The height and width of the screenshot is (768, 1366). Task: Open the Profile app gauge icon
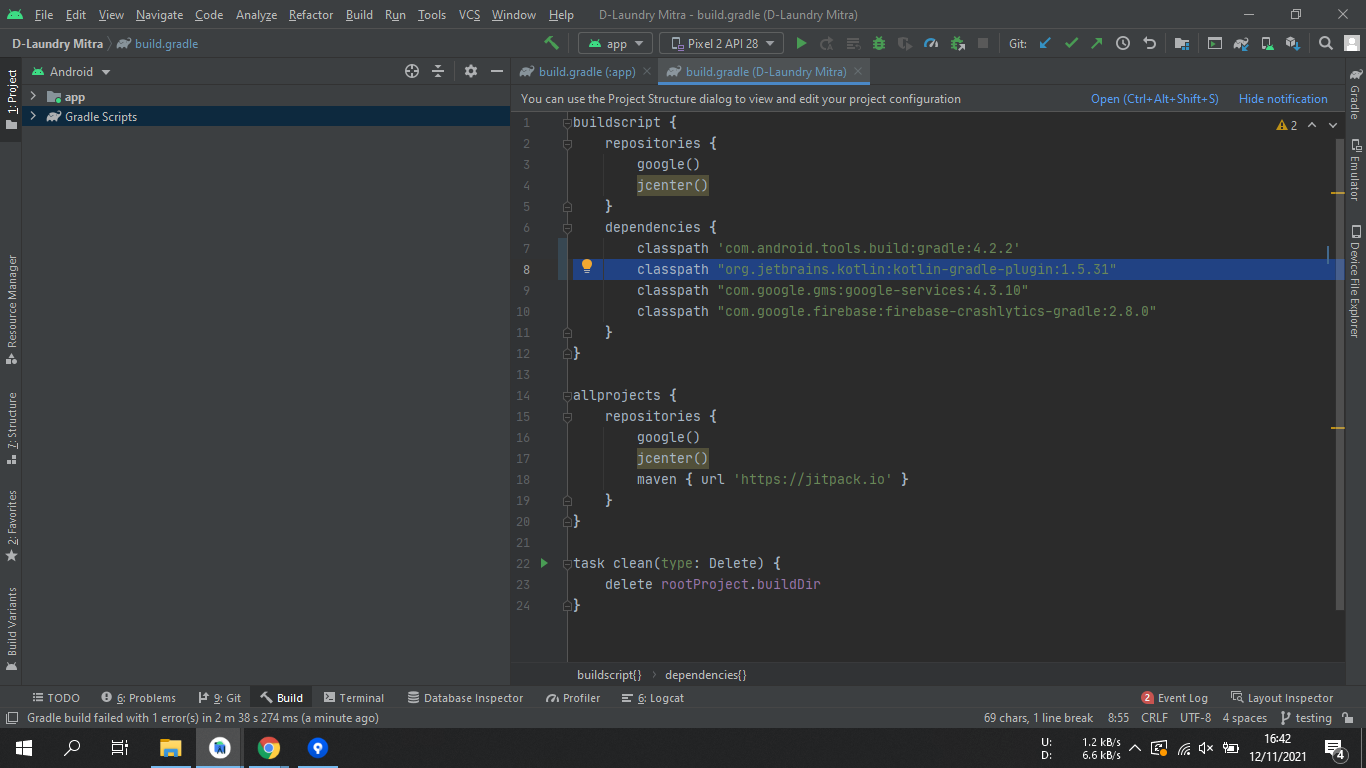tap(931, 43)
